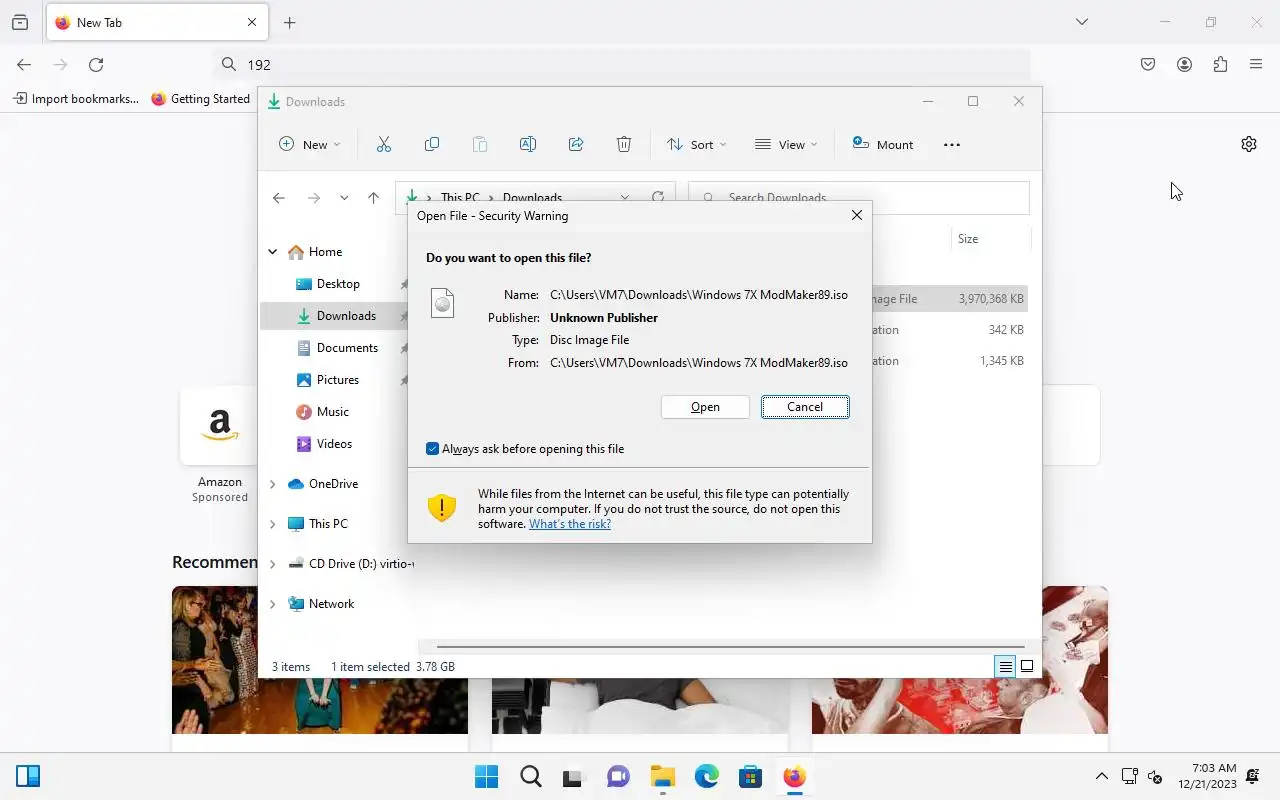The height and width of the screenshot is (800, 1280).
Task: Open Microsoft Edge from taskbar
Action: click(x=707, y=777)
